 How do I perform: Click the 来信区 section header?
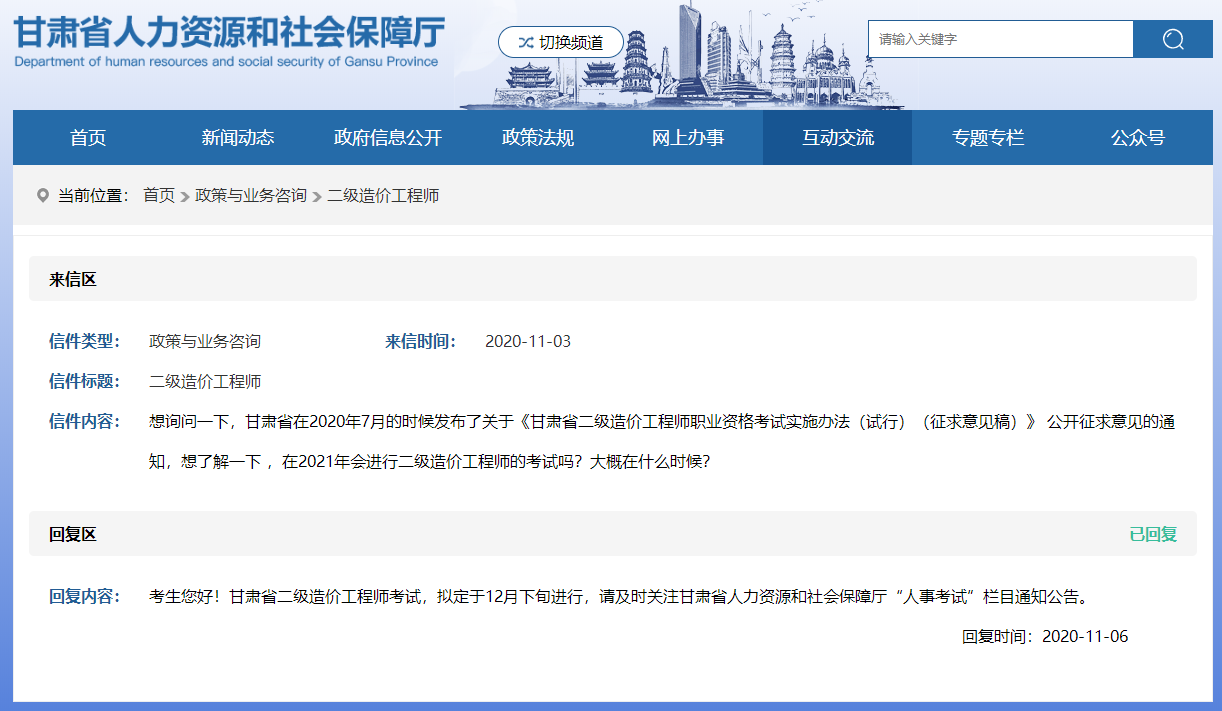pyautogui.click(x=73, y=279)
